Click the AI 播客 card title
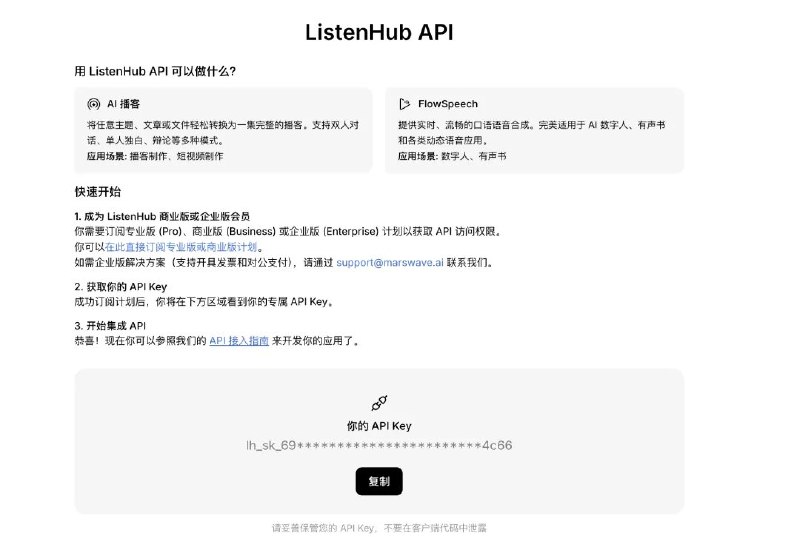 [x=123, y=104]
